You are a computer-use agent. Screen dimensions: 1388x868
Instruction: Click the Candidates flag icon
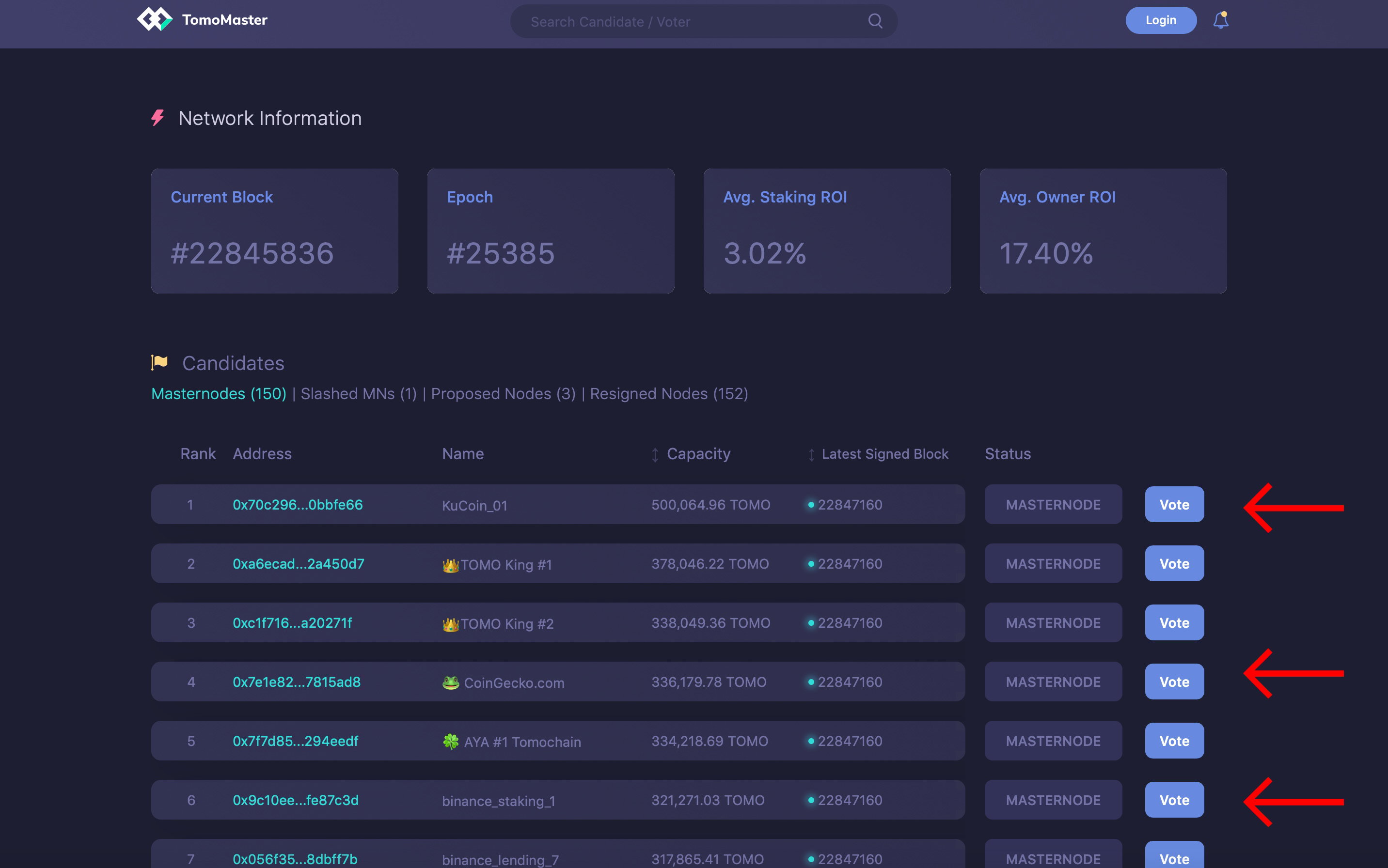click(159, 362)
